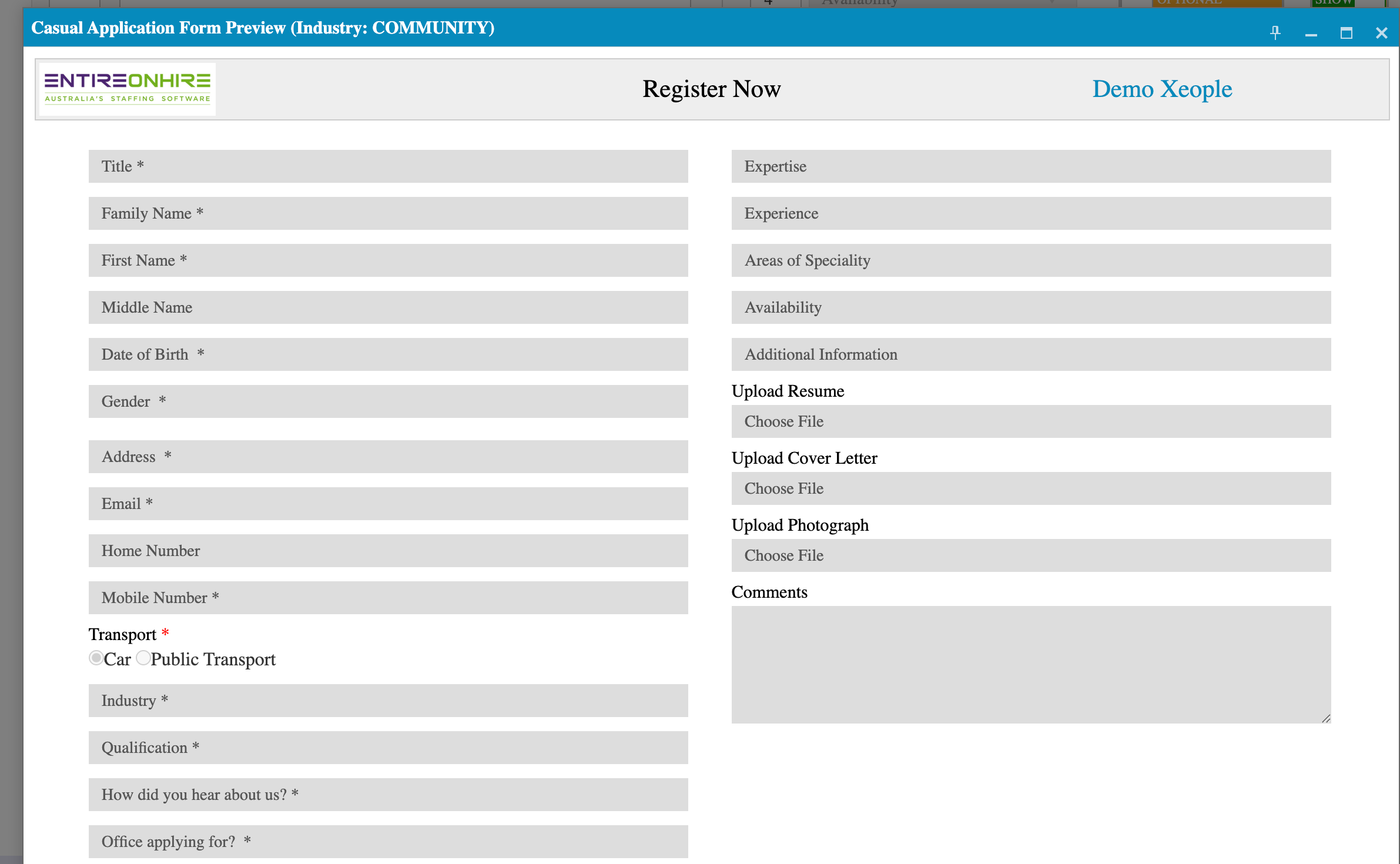Screen dimensions: 1400x864
Task: Click the Date of Birth field
Action: 388,354
